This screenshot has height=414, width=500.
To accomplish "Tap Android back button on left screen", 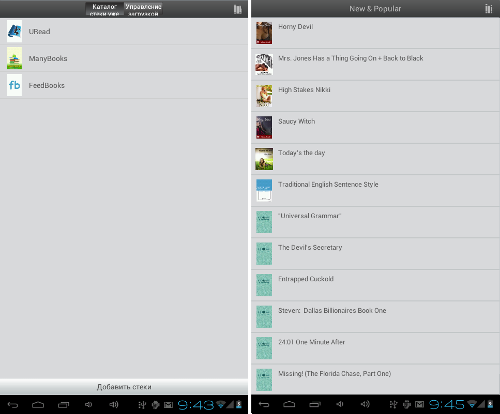I will (x=13, y=405).
